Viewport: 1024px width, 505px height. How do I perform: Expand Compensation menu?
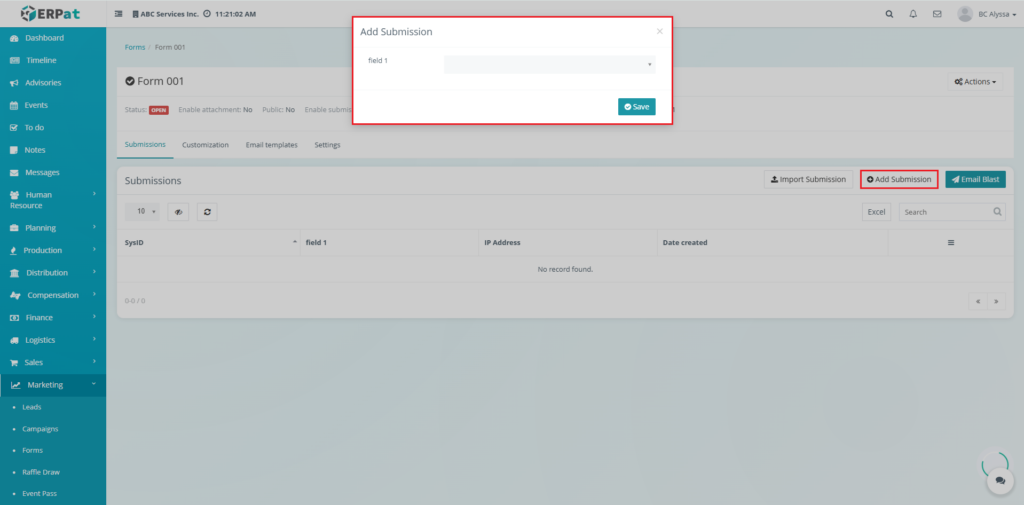coord(53,295)
